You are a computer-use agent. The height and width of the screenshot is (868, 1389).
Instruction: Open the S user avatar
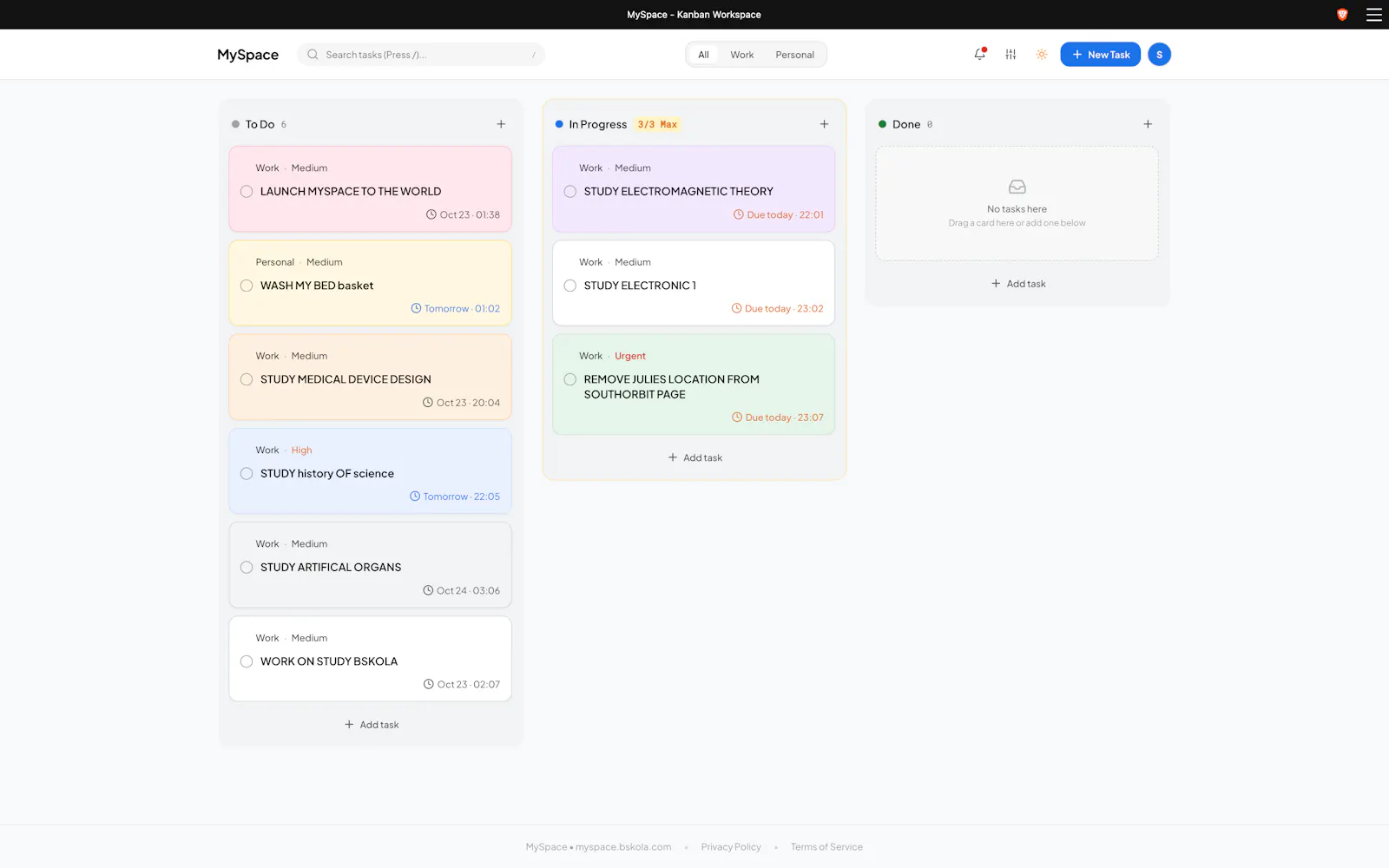1159,54
